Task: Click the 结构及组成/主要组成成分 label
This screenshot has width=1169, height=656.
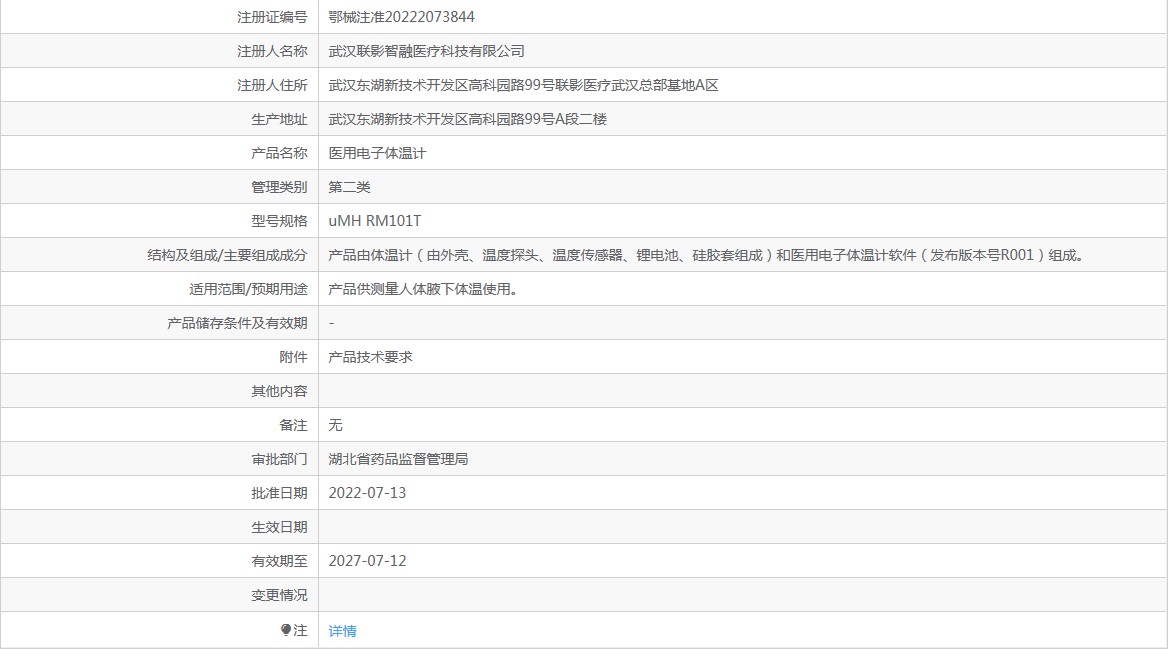Action: click(227, 256)
